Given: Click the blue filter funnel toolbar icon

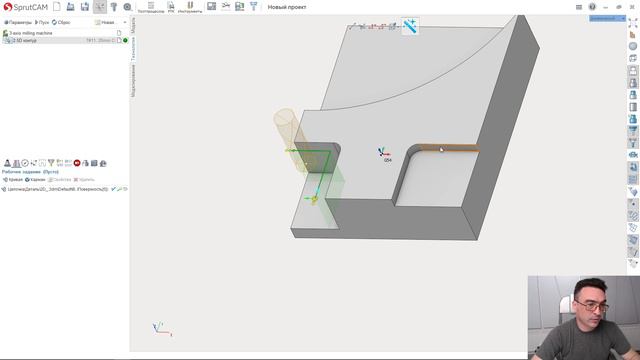Looking at the screenshot, I should (x=253, y=7).
